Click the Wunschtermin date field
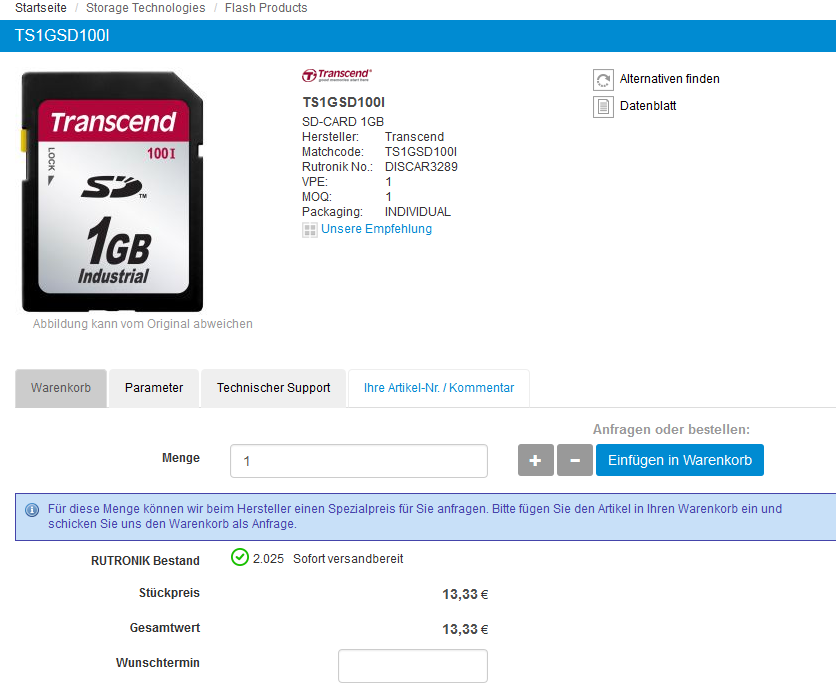The height and width of the screenshot is (696, 836). click(413, 666)
